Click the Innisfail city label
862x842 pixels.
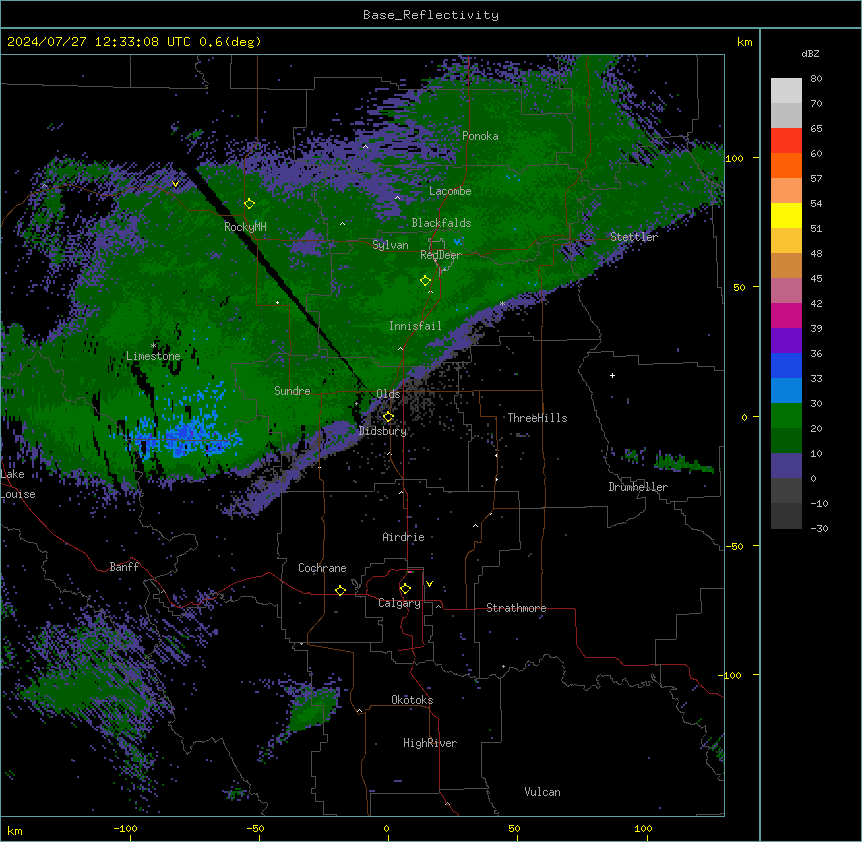[415, 326]
